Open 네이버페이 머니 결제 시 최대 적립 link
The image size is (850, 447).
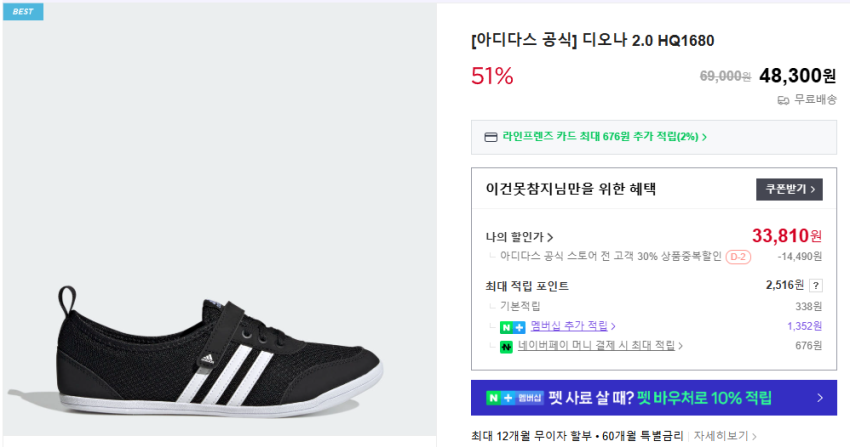coord(600,346)
